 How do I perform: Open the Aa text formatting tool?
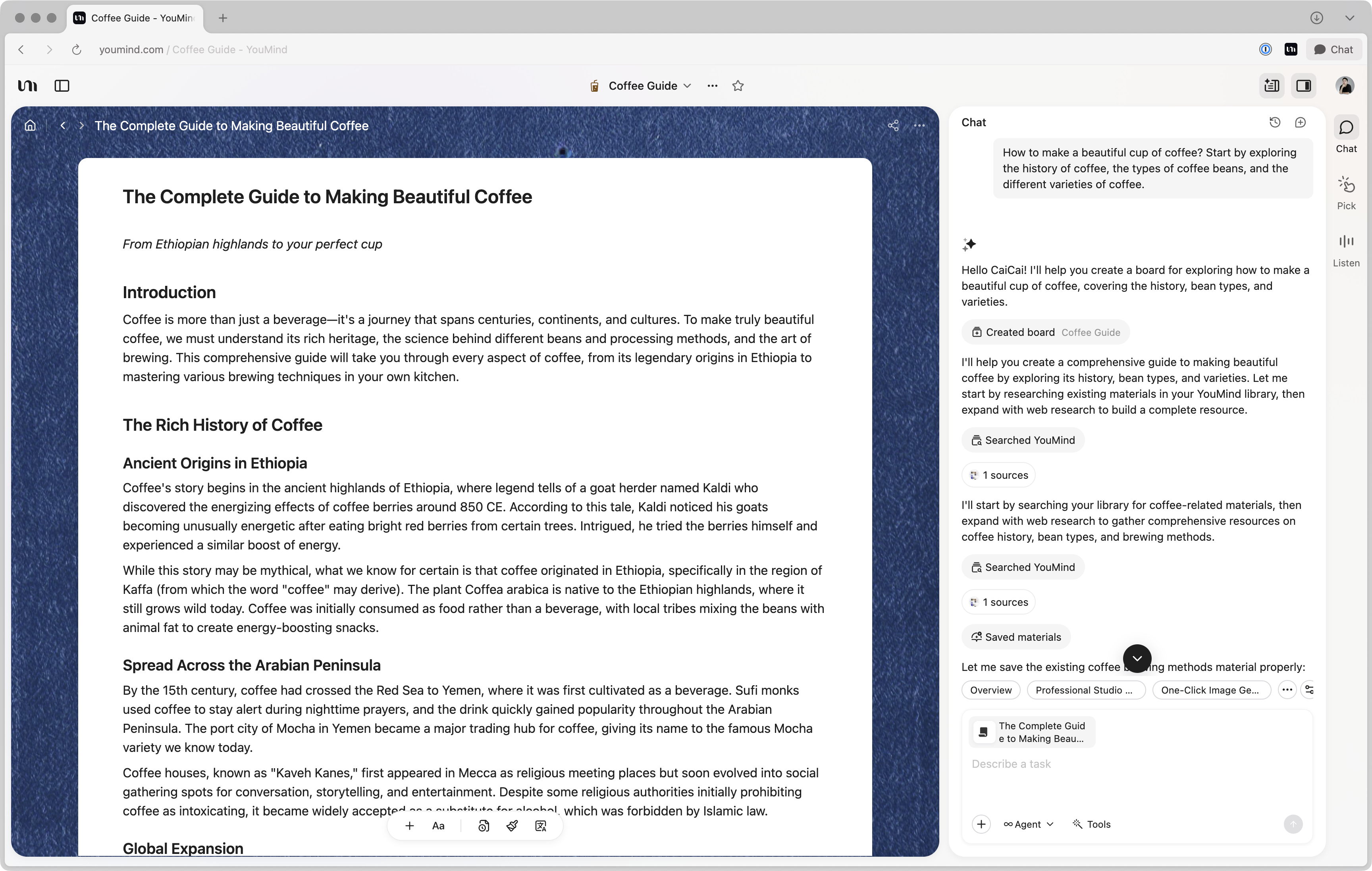437,826
